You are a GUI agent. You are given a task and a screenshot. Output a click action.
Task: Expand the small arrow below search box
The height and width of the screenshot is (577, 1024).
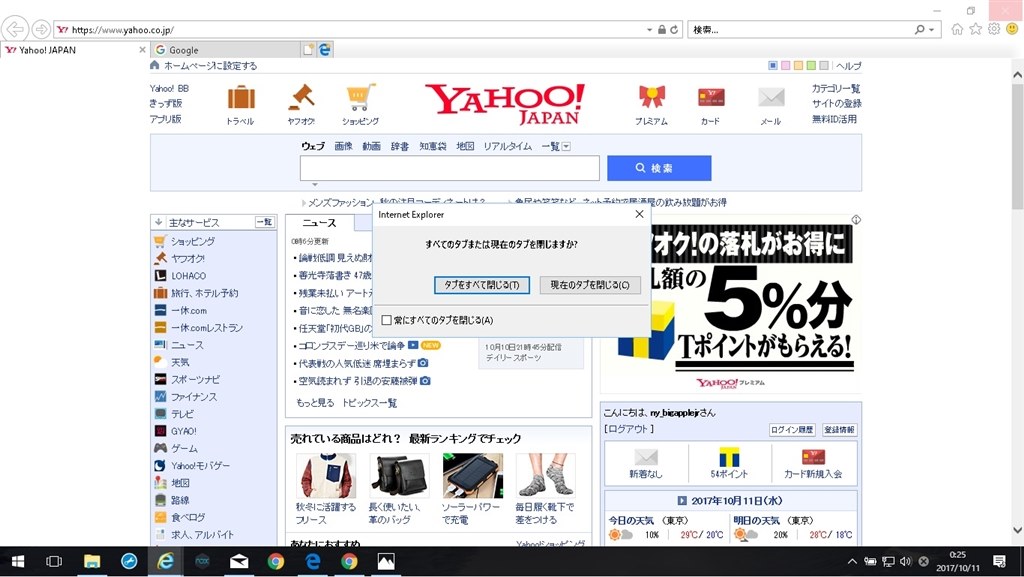tap(315, 185)
